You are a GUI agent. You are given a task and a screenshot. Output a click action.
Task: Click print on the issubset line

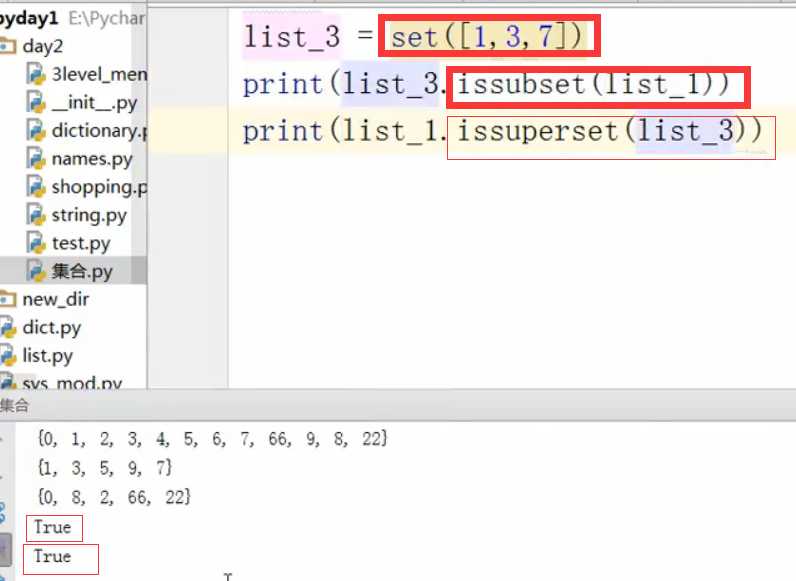[283, 85]
